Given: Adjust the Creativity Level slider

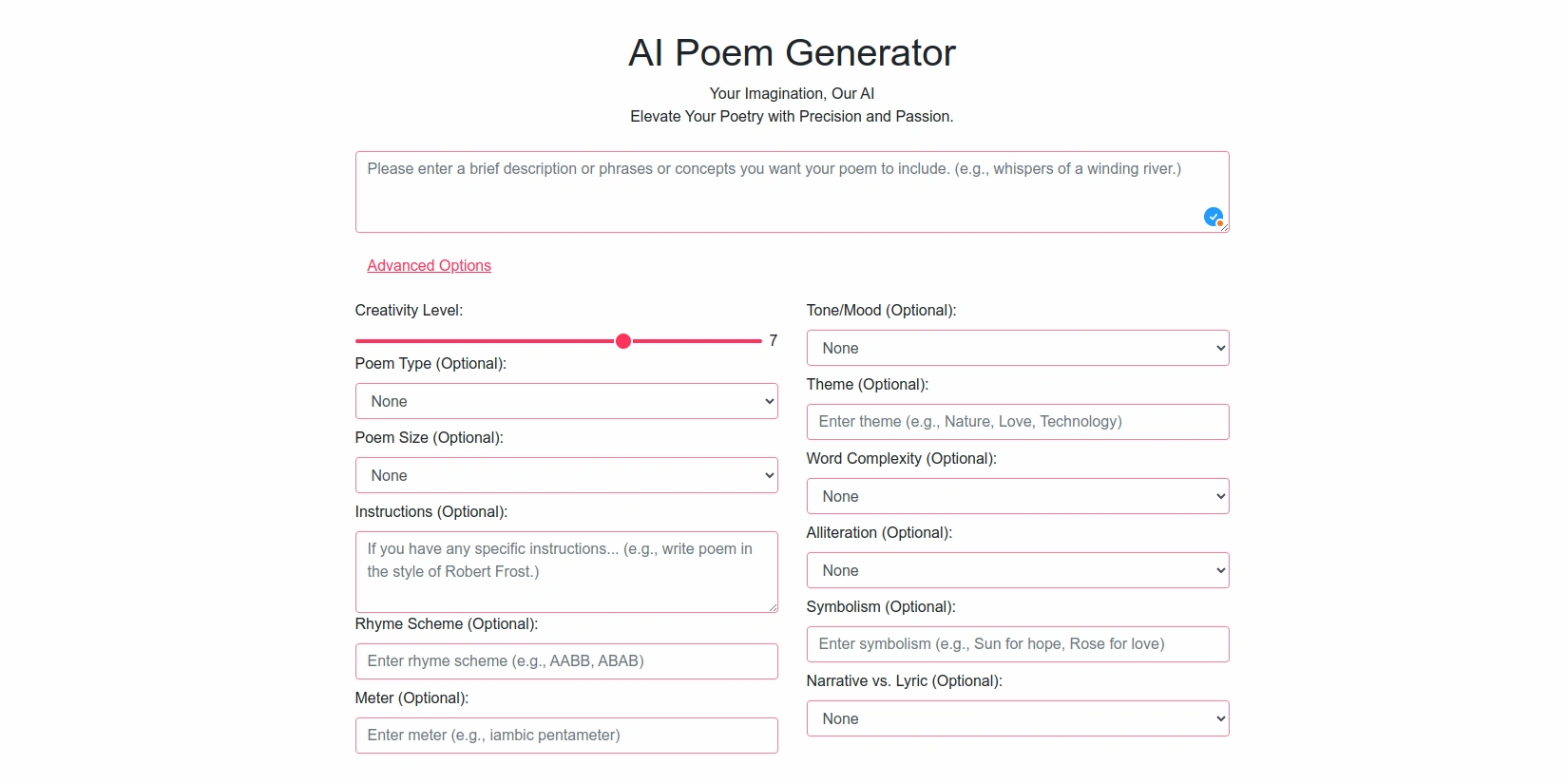Looking at the screenshot, I should pyautogui.click(x=623, y=341).
